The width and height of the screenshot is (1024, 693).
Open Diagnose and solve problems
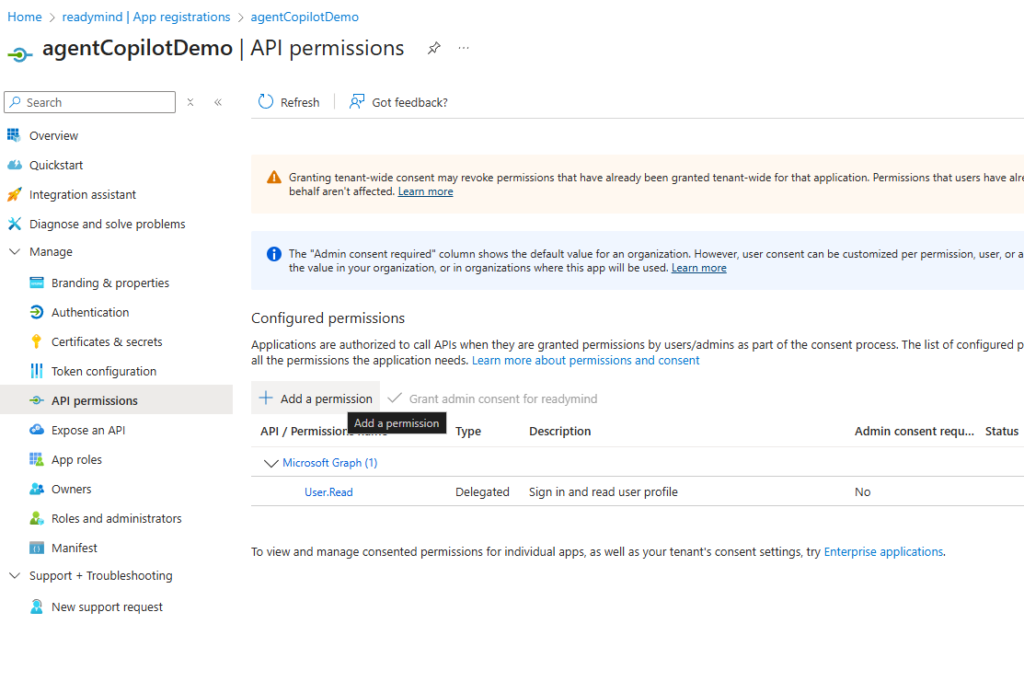[x=107, y=224]
